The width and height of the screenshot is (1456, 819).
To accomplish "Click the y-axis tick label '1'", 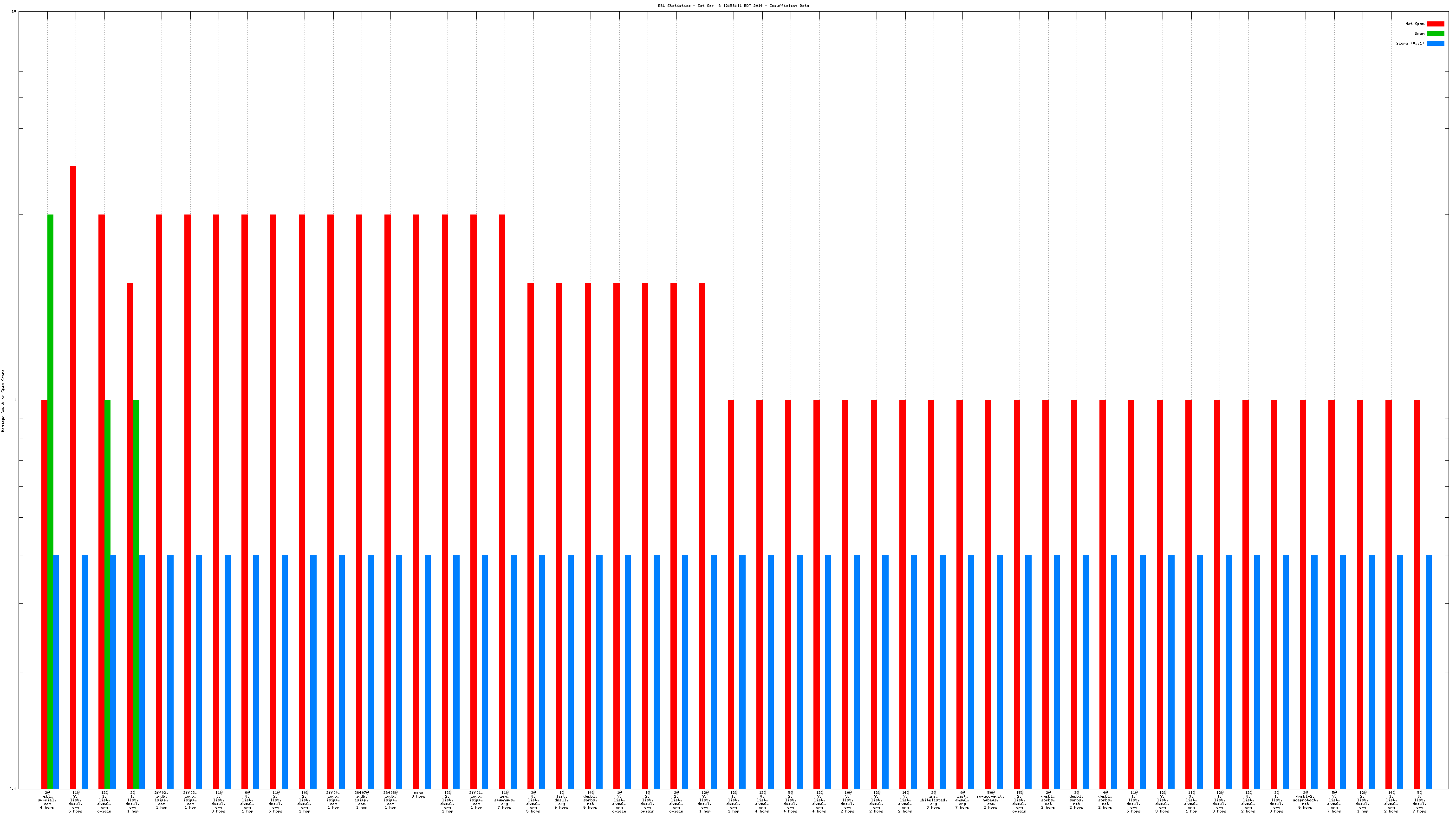I will click(15, 400).
